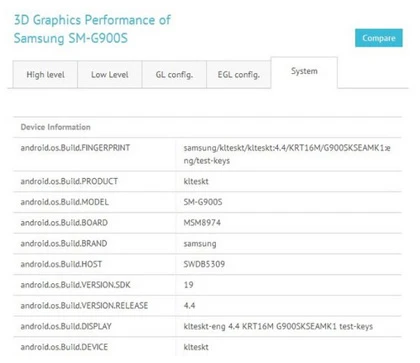Click the 'MSM8974' board value
The width and height of the screenshot is (420, 363).
(x=202, y=223)
